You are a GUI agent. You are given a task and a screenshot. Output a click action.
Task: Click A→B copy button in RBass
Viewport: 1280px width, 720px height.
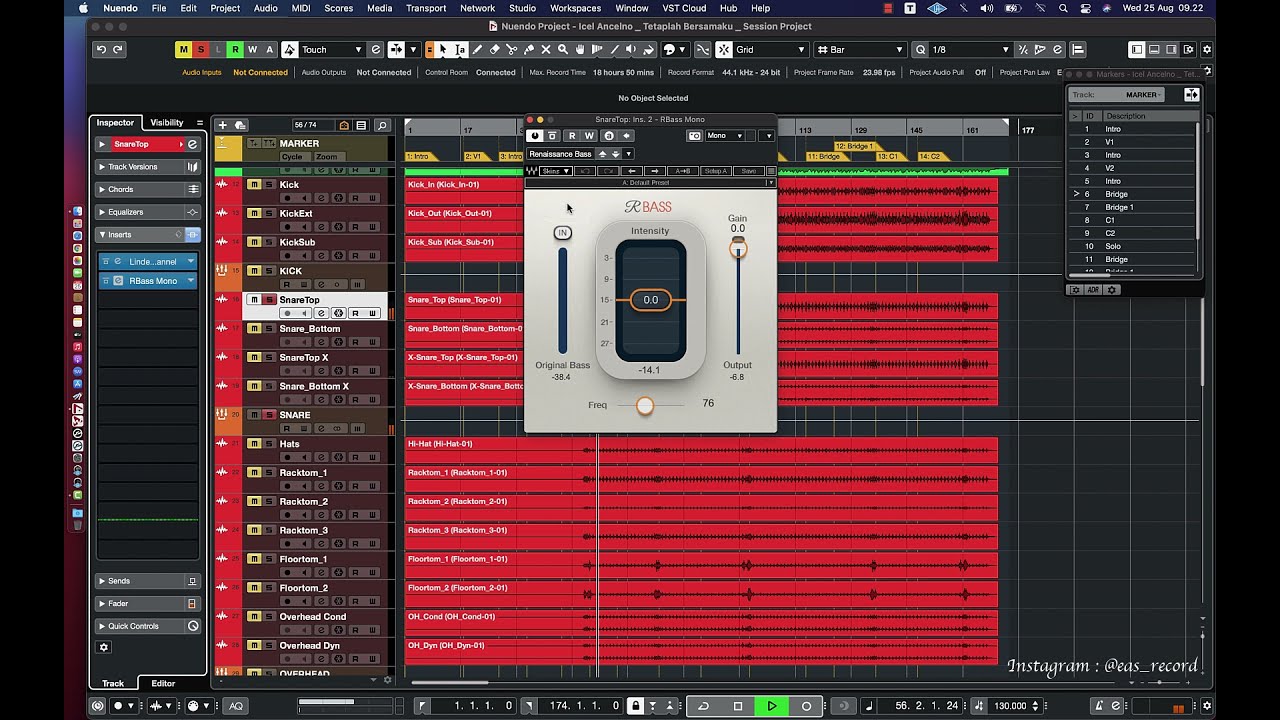(683, 171)
